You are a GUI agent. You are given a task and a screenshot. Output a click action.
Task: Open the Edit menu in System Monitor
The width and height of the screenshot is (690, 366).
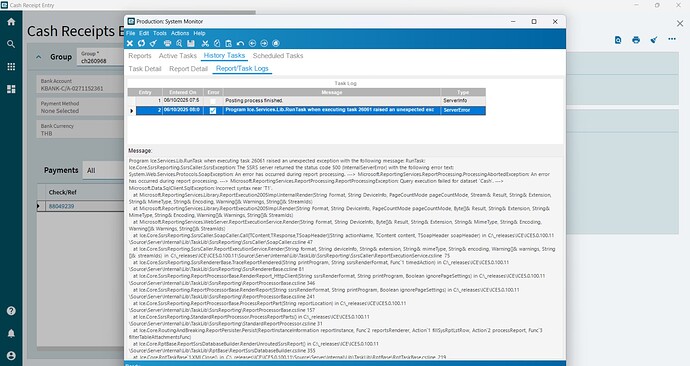pyautogui.click(x=144, y=33)
